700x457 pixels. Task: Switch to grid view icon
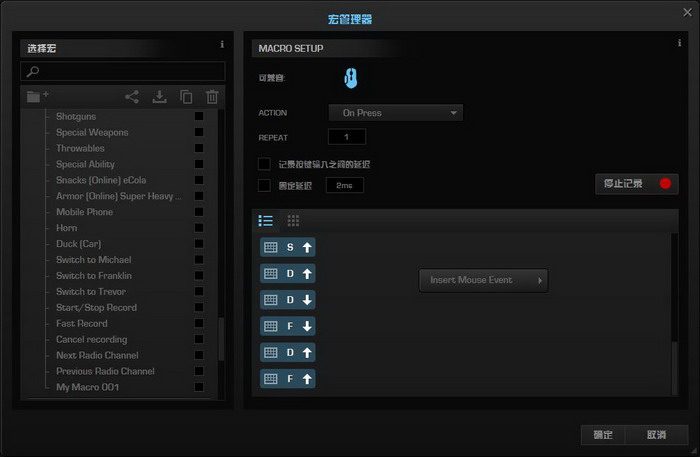coord(293,220)
